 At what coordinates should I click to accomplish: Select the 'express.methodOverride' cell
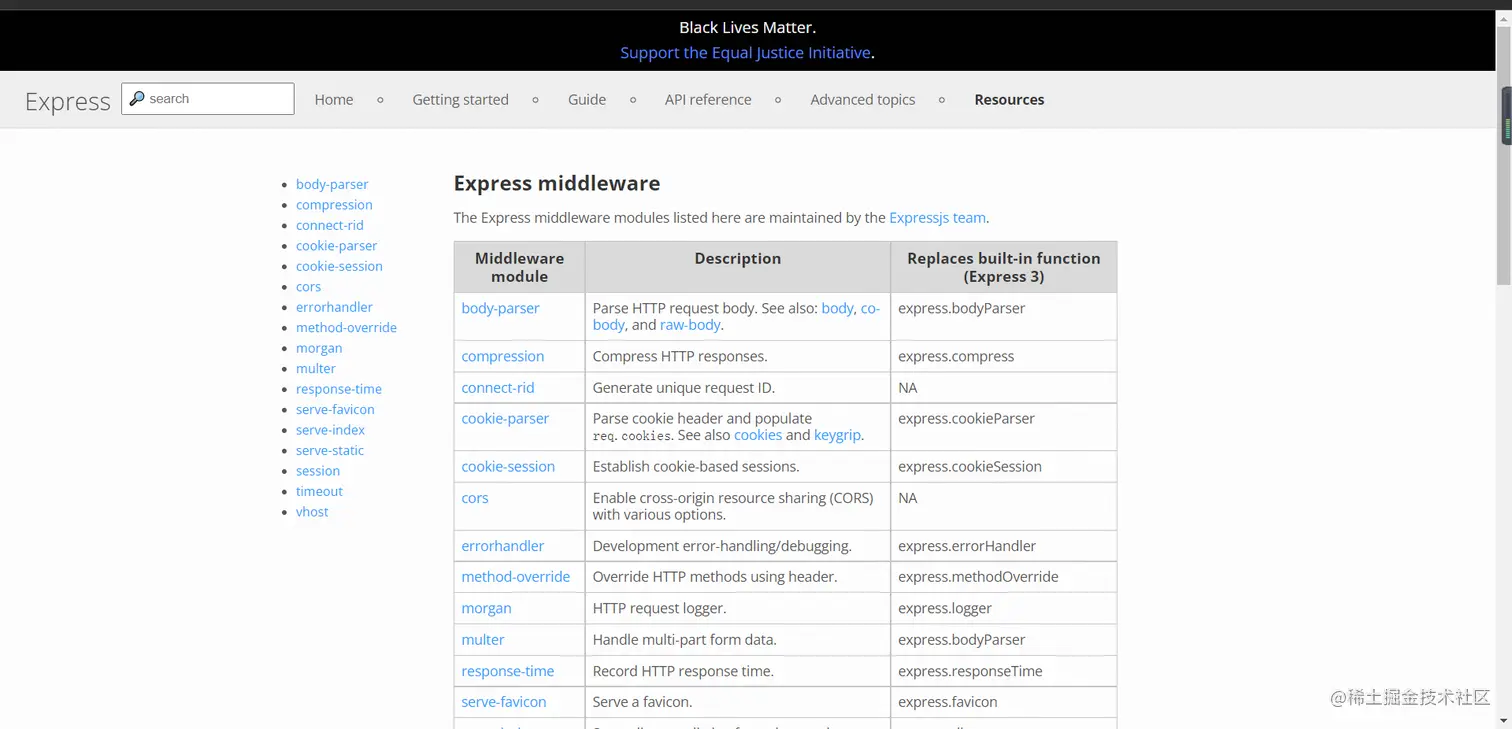(1004, 576)
